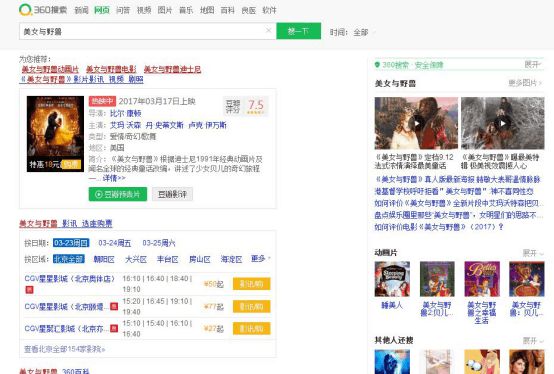
Task: Select the active 网页 tab
Action: point(102,10)
